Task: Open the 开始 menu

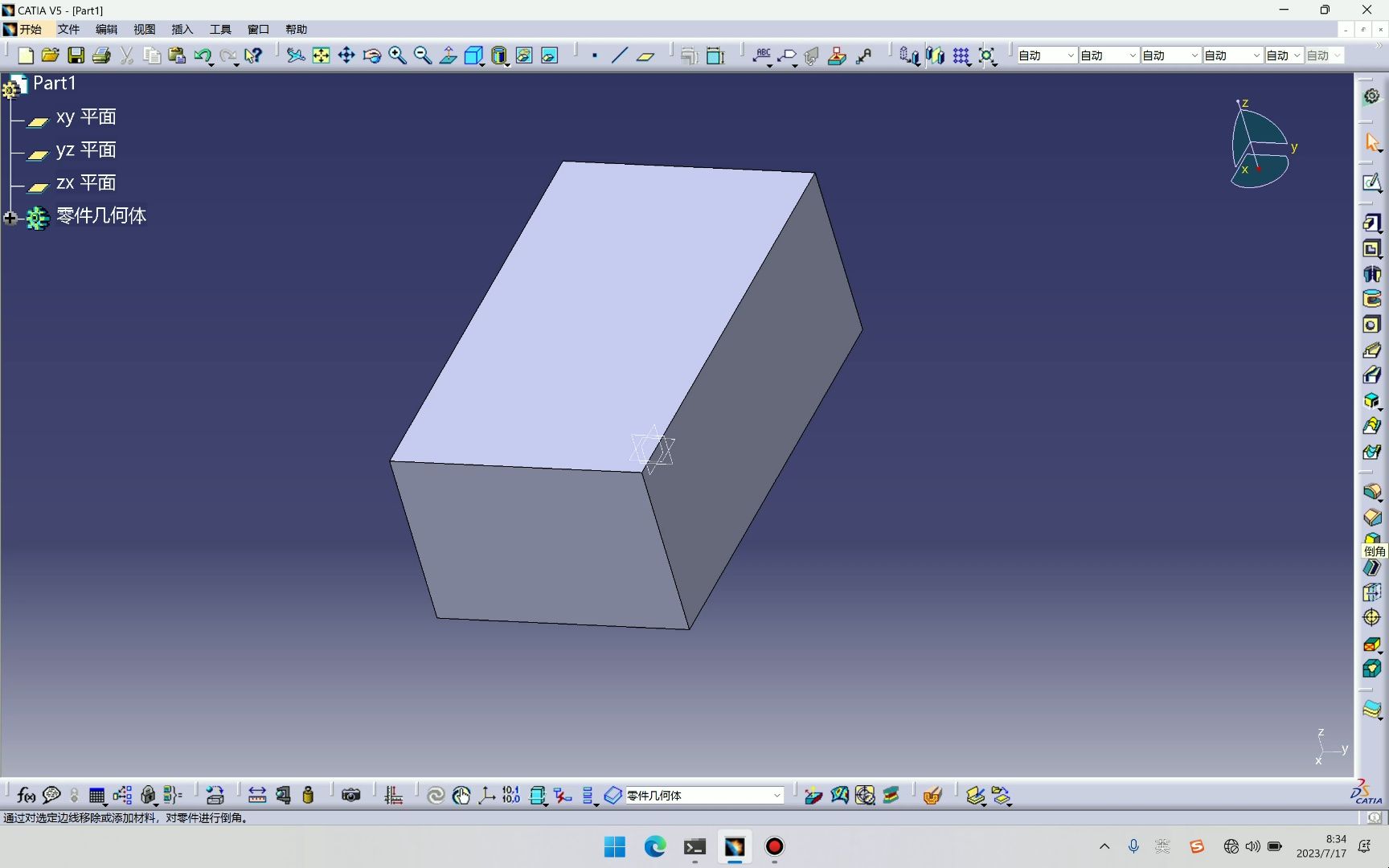Action: click(31, 30)
